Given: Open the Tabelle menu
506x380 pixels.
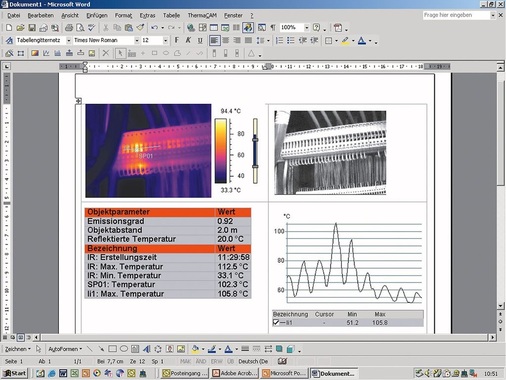Looking at the screenshot, I should (171, 15).
